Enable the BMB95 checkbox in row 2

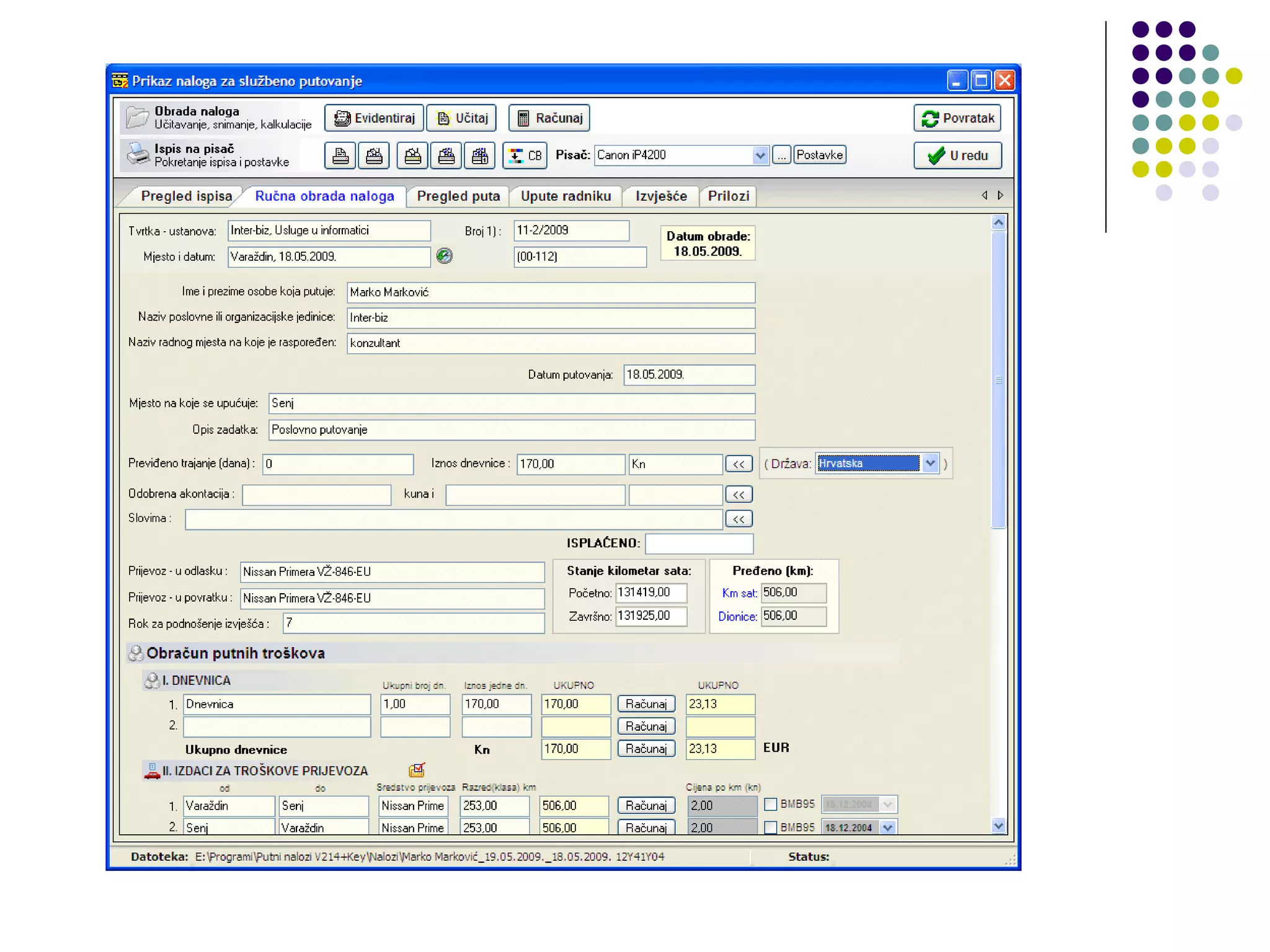click(x=771, y=827)
